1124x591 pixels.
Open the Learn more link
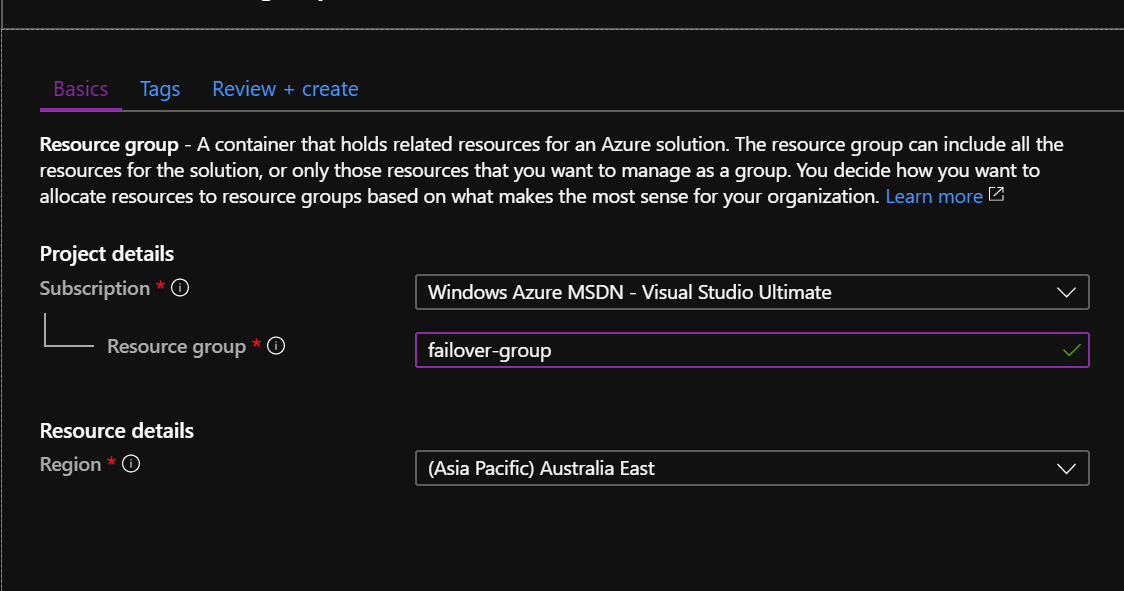[x=932, y=196]
